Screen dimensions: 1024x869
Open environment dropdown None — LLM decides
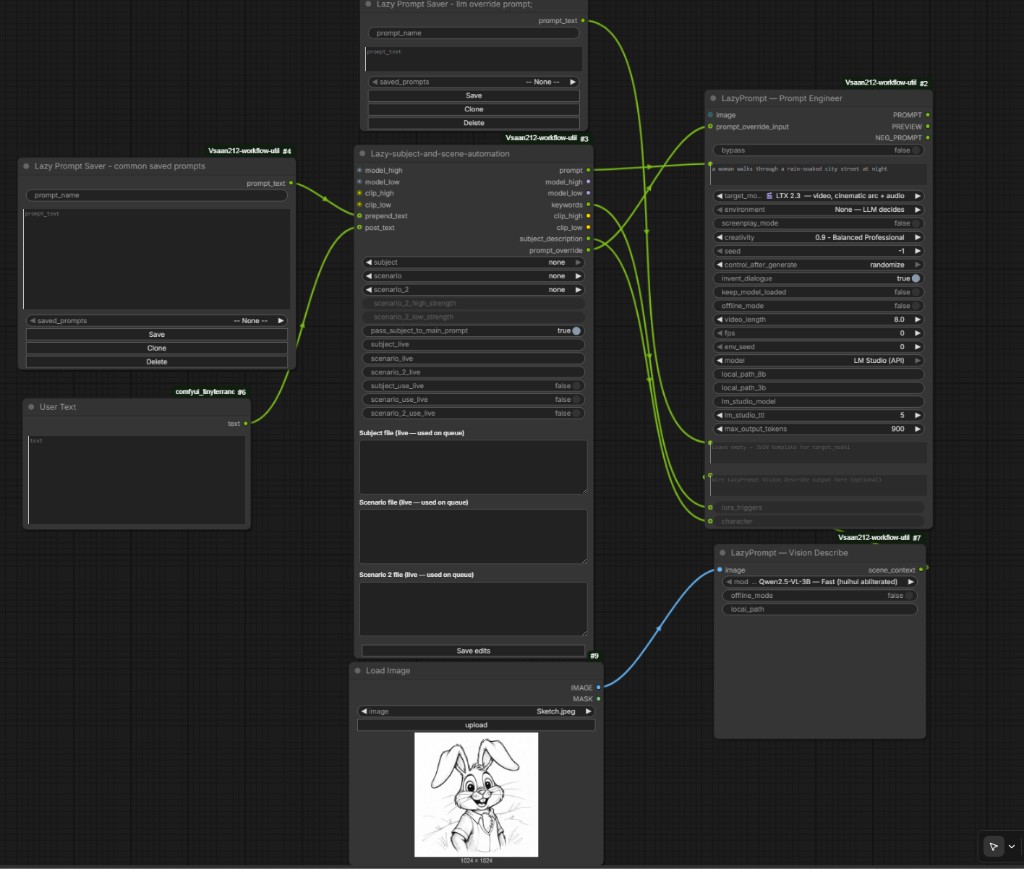click(x=818, y=210)
